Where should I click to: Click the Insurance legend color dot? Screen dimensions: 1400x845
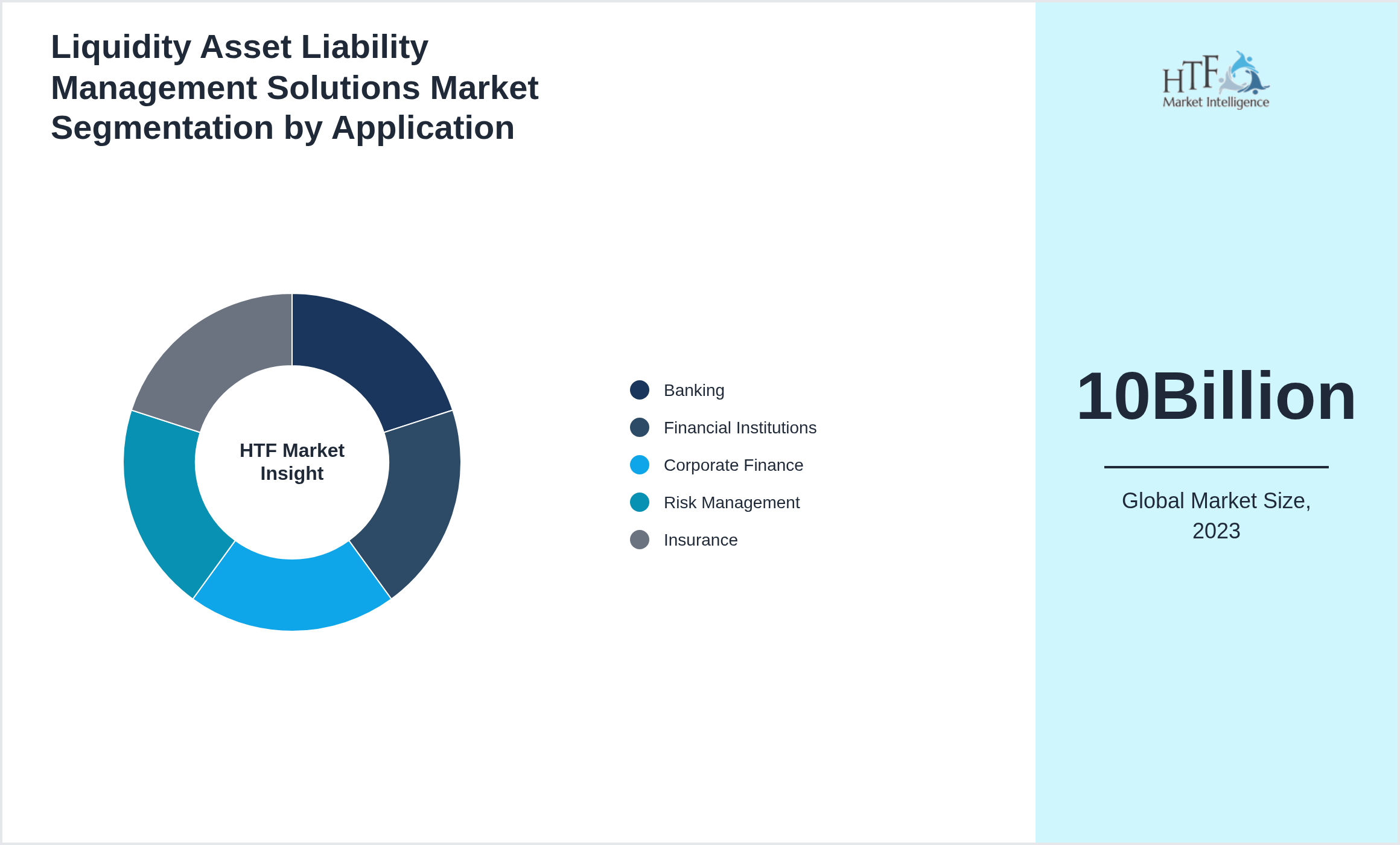[x=640, y=540]
